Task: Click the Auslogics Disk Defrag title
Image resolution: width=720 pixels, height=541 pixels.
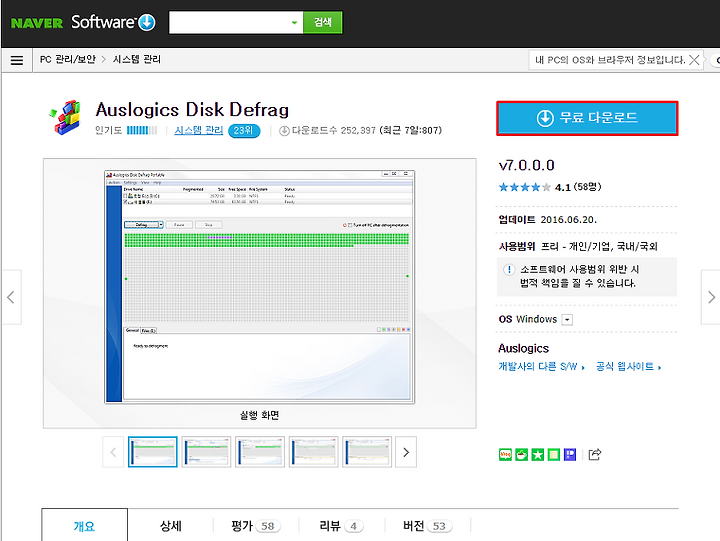Action: [x=192, y=110]
